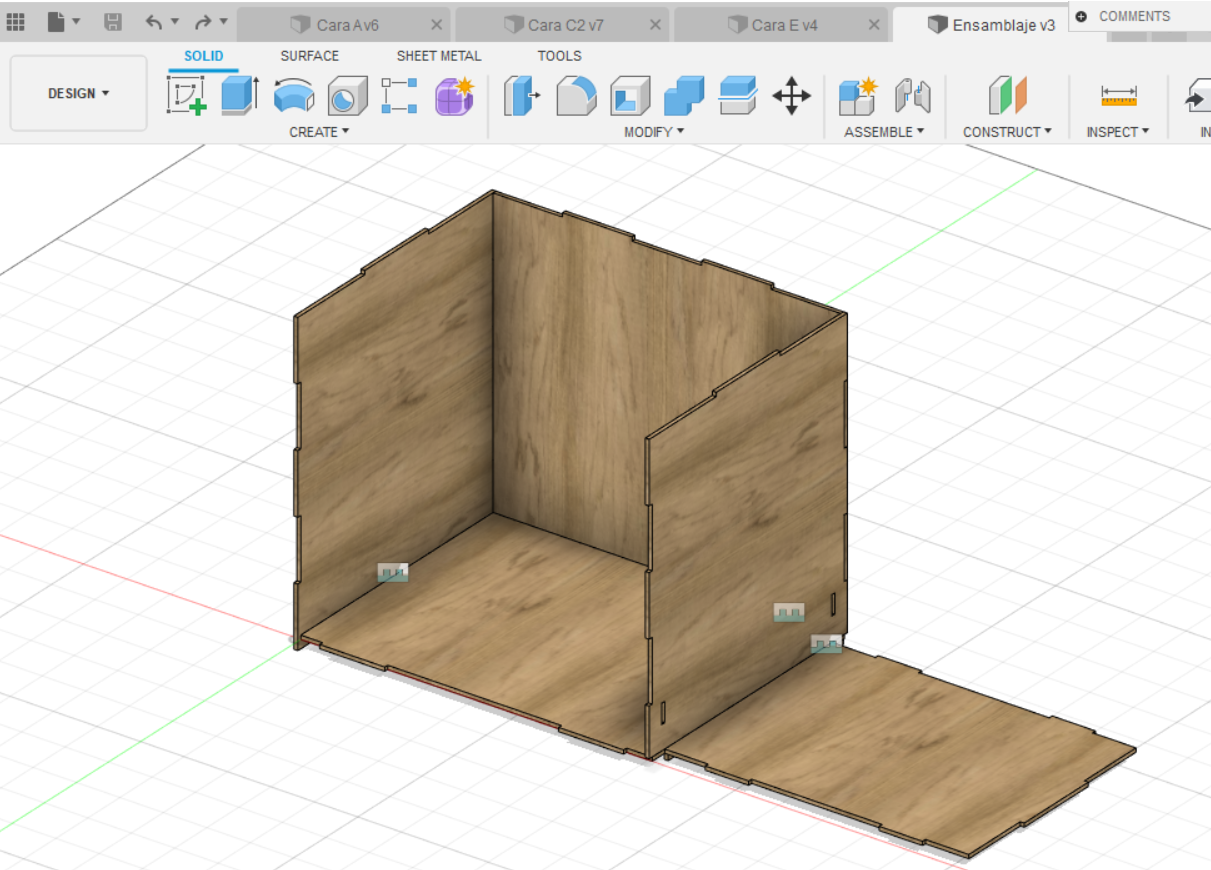
Task: Close the Cara C2 v7 tab
Action: (654, 25)
